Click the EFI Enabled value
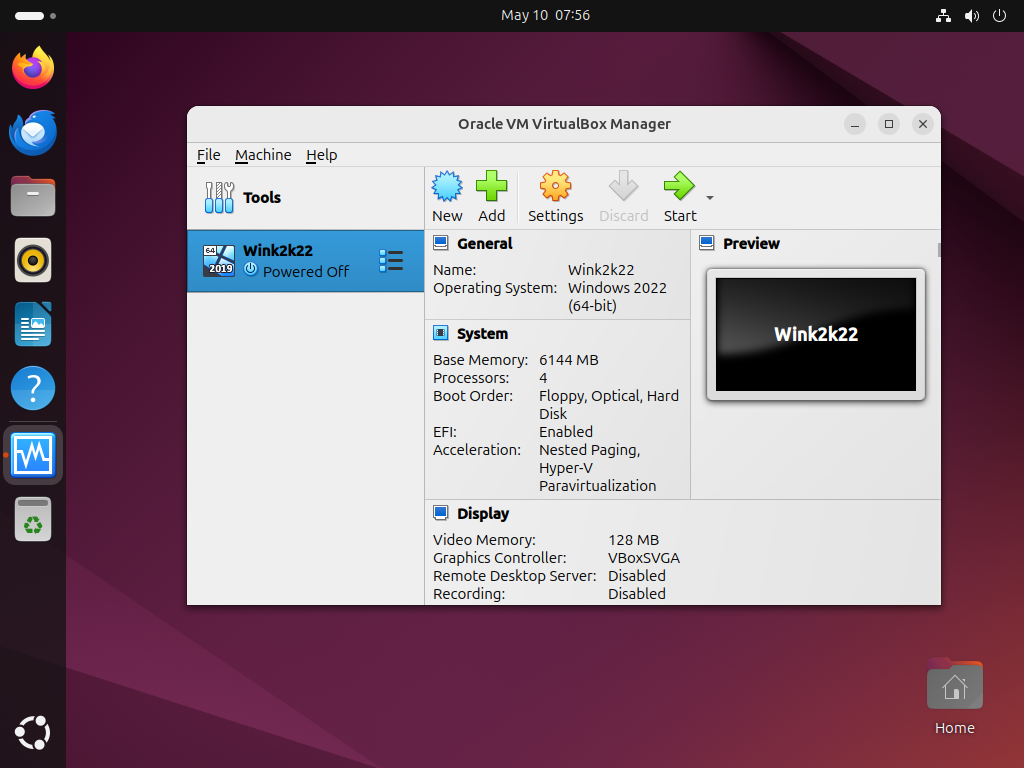Image resolution: width=1024 pixels, height=768 pixels. pos(566,432)
